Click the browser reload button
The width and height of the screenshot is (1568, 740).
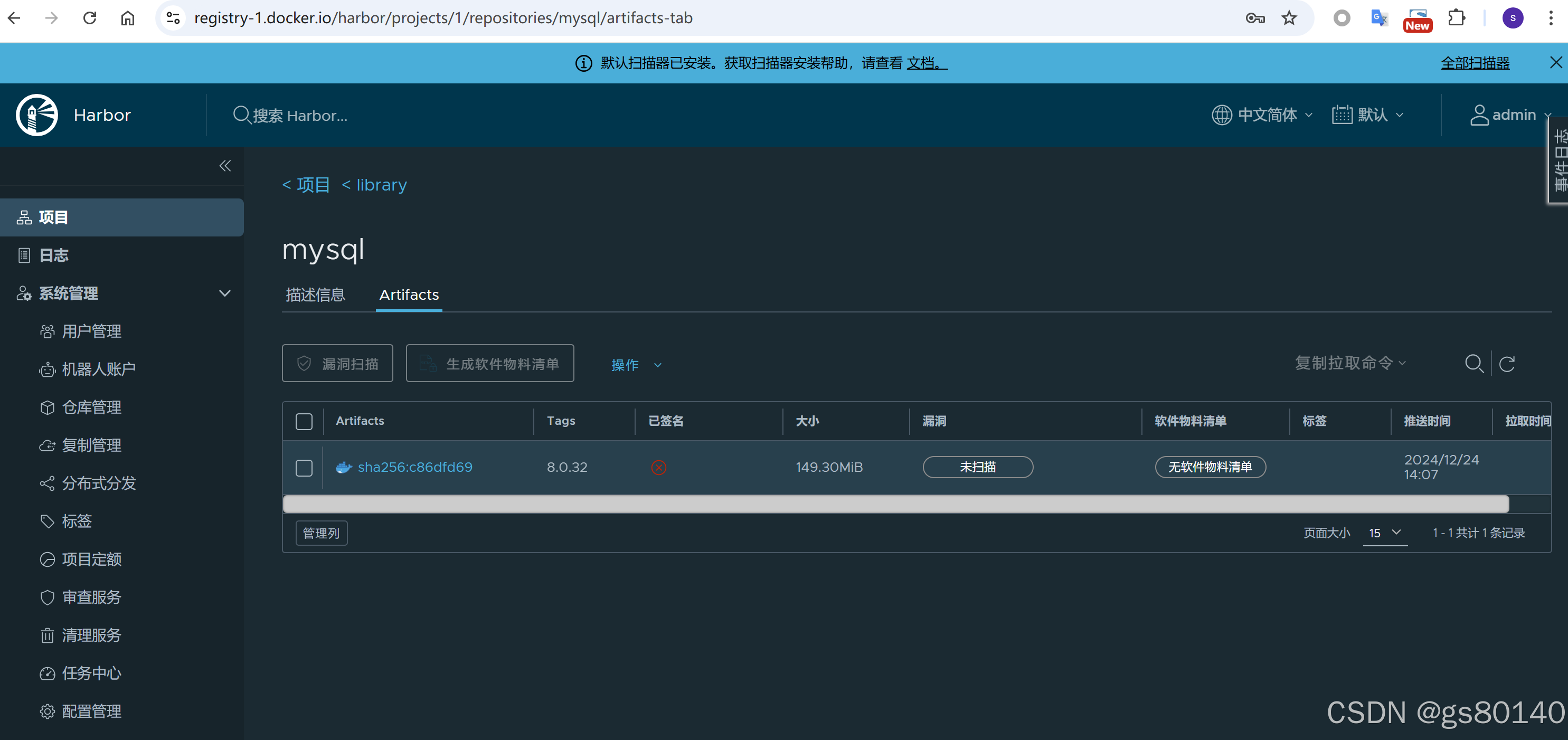pos(89,18)
